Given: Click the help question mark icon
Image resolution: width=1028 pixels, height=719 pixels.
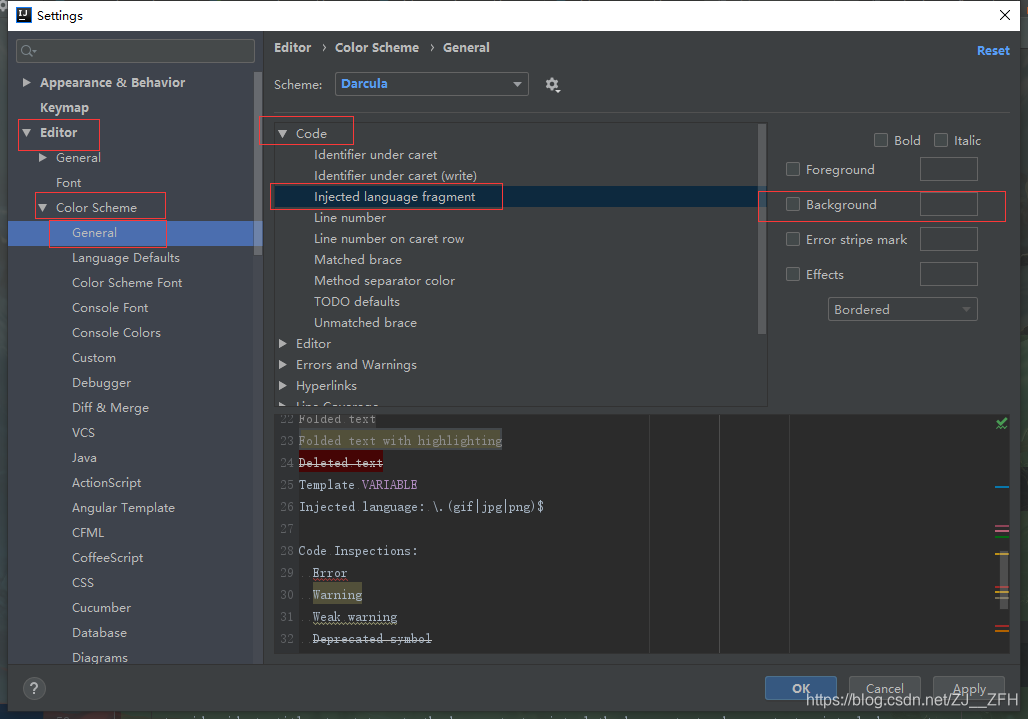Looking at the screenshot, I should pyautogui.click(x=34, y=688).
